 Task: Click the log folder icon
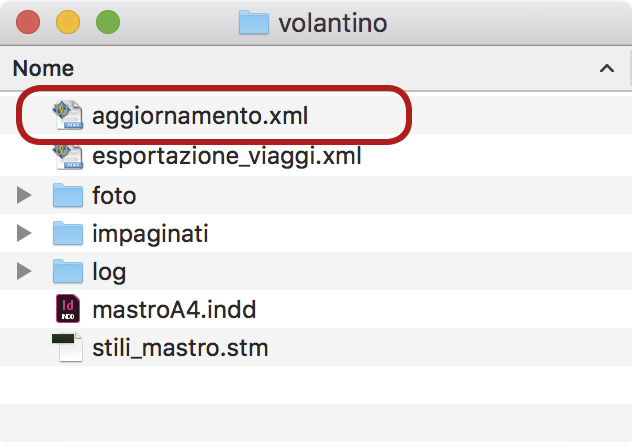67,272
